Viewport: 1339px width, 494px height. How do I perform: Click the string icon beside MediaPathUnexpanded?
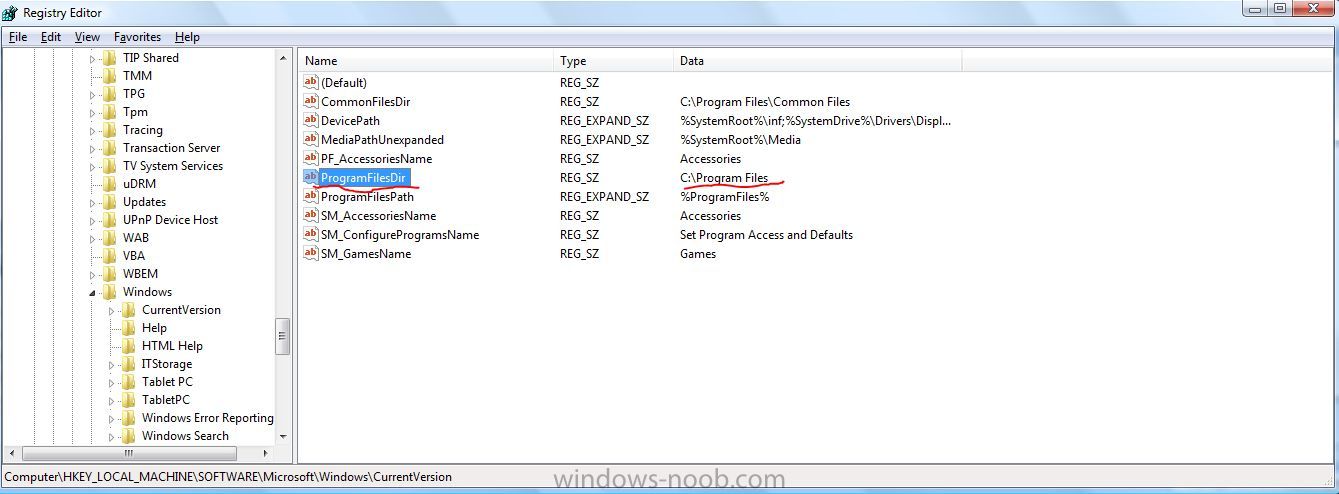click(310, 139)
